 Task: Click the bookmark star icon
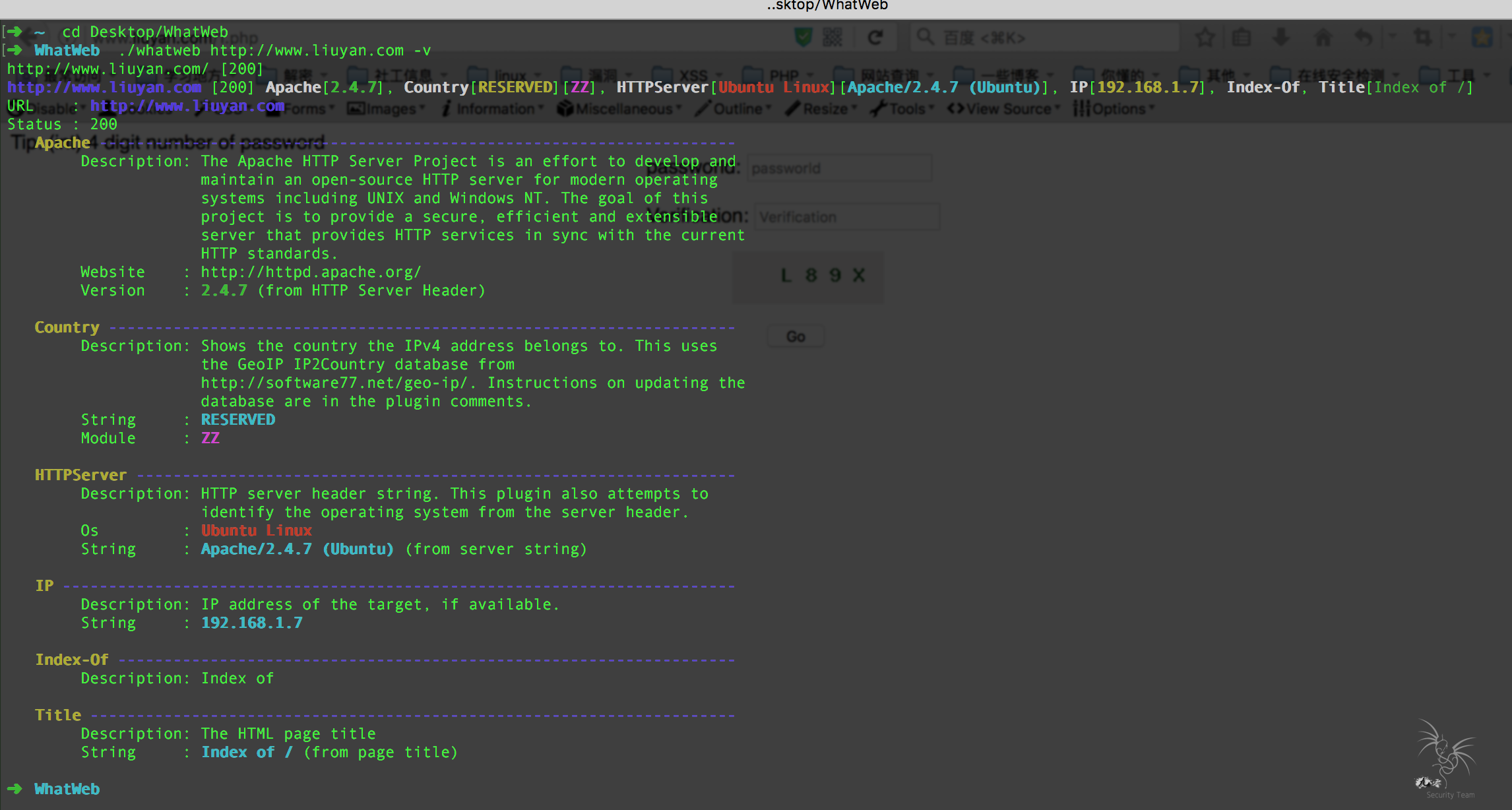point(1205,38)
